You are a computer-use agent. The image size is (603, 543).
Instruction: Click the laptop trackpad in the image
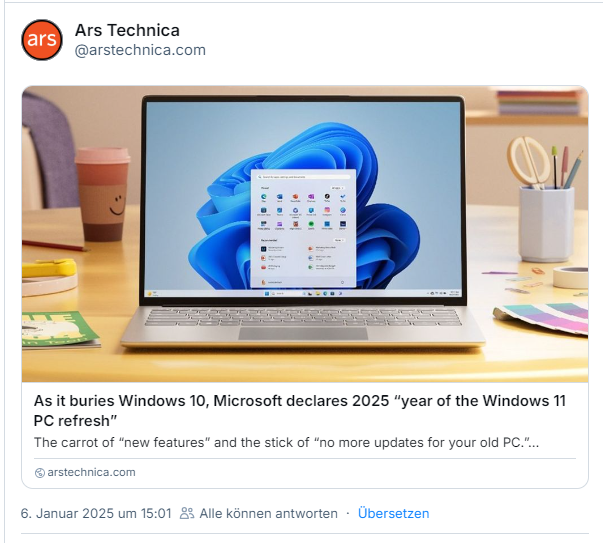[x=303, y=333]
